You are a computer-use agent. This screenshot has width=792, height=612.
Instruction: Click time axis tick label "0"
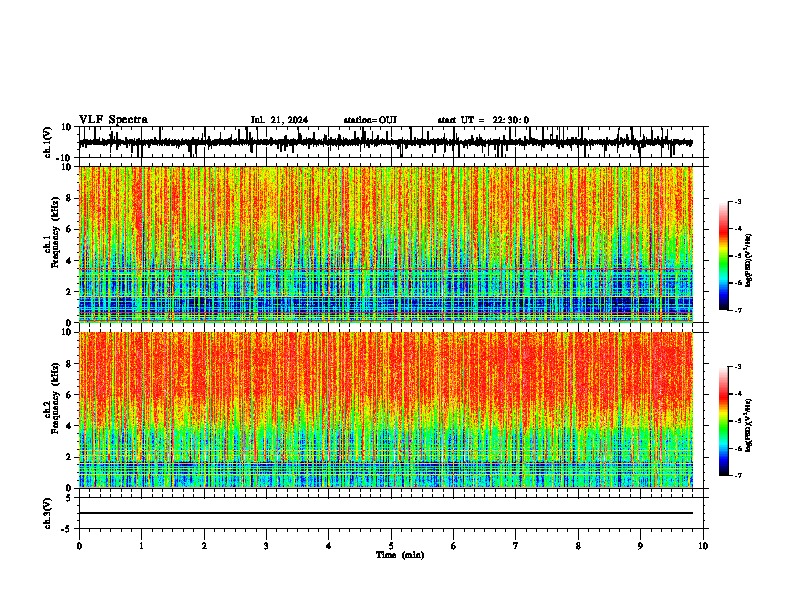pos(79,546)
